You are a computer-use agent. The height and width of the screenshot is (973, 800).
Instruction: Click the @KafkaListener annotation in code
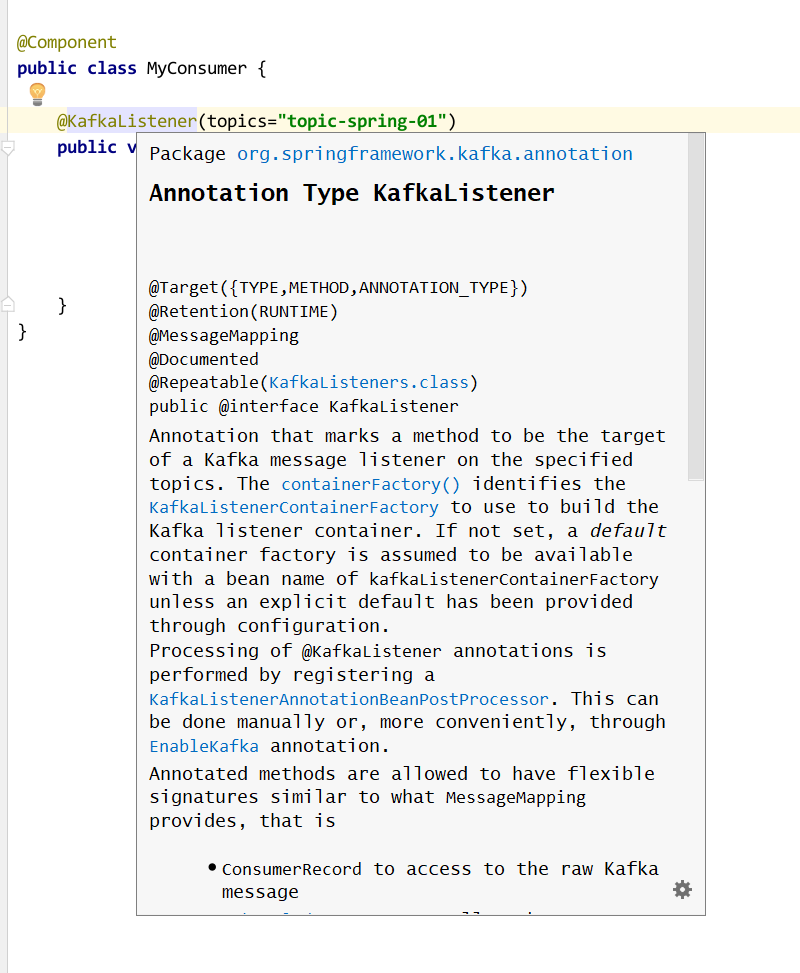pos(127,122)
